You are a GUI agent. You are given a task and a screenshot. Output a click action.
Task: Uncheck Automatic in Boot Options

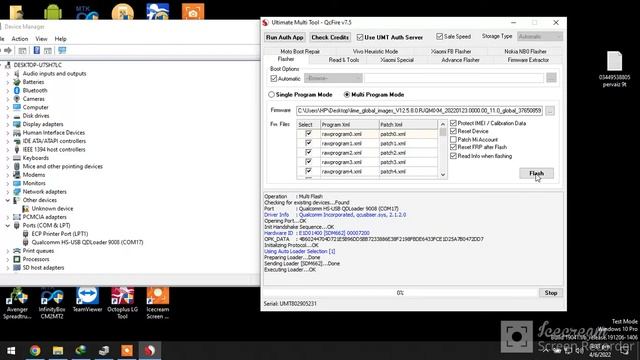click(x=273, y=78)
